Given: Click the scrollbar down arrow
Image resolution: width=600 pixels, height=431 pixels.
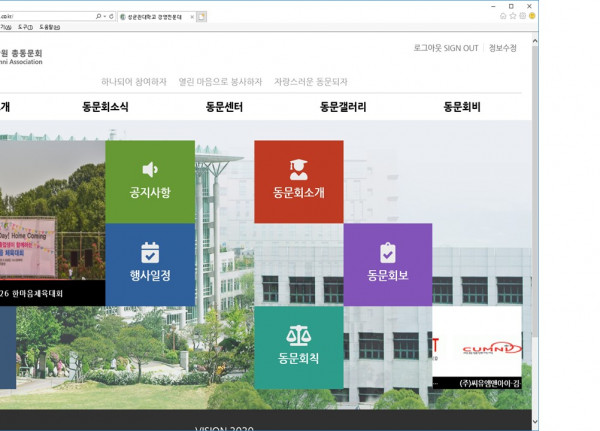Looking at the screenshot, I should point(535,422).
